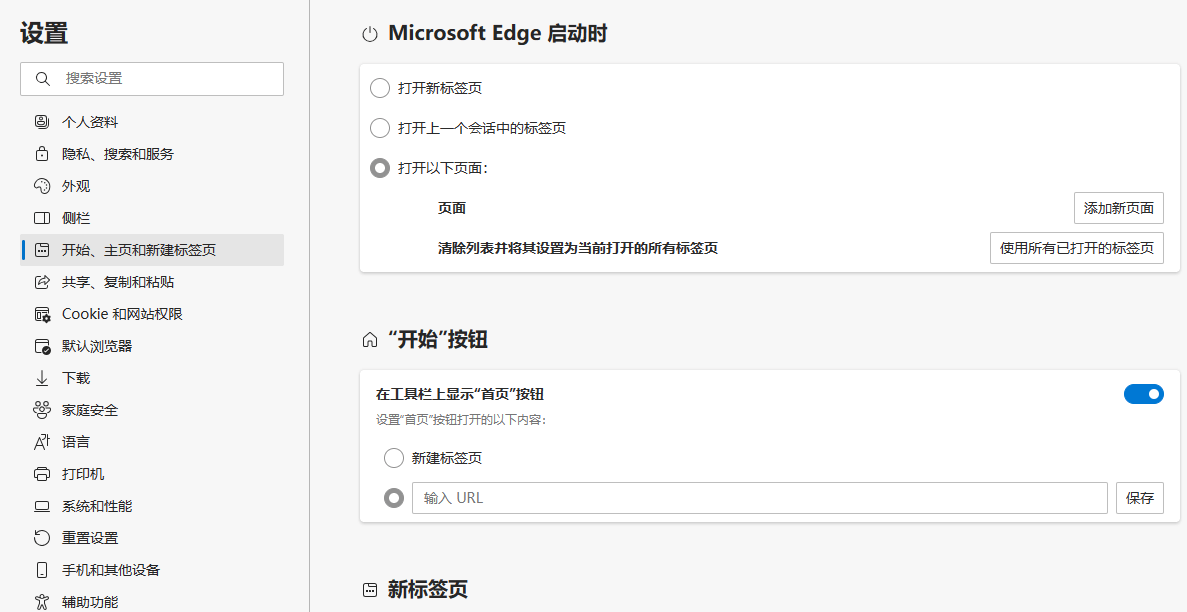
Task: Click the 输入 URL text field
Action: point(759,498)
